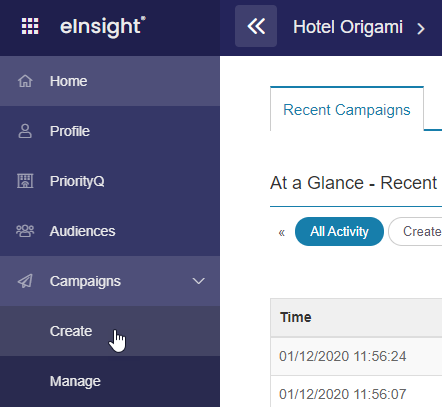442x407 pixels.
Task: Click the eInsight logo
Action: 103,27
